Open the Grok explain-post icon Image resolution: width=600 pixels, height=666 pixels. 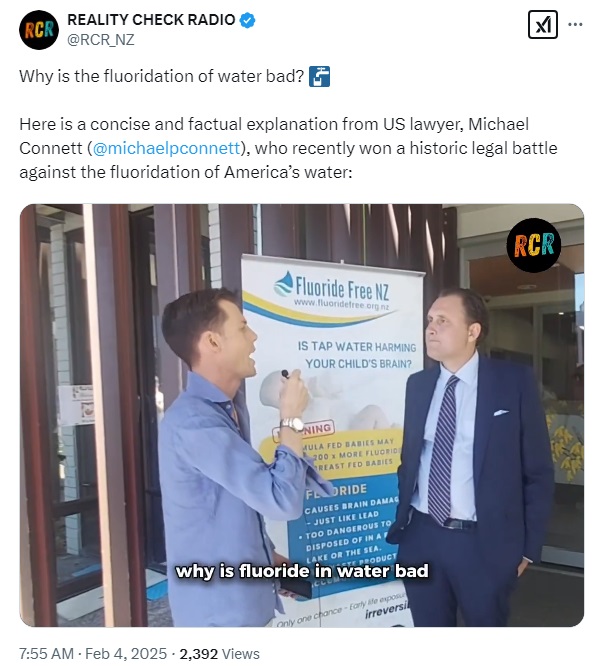click(x=543, y=25)
